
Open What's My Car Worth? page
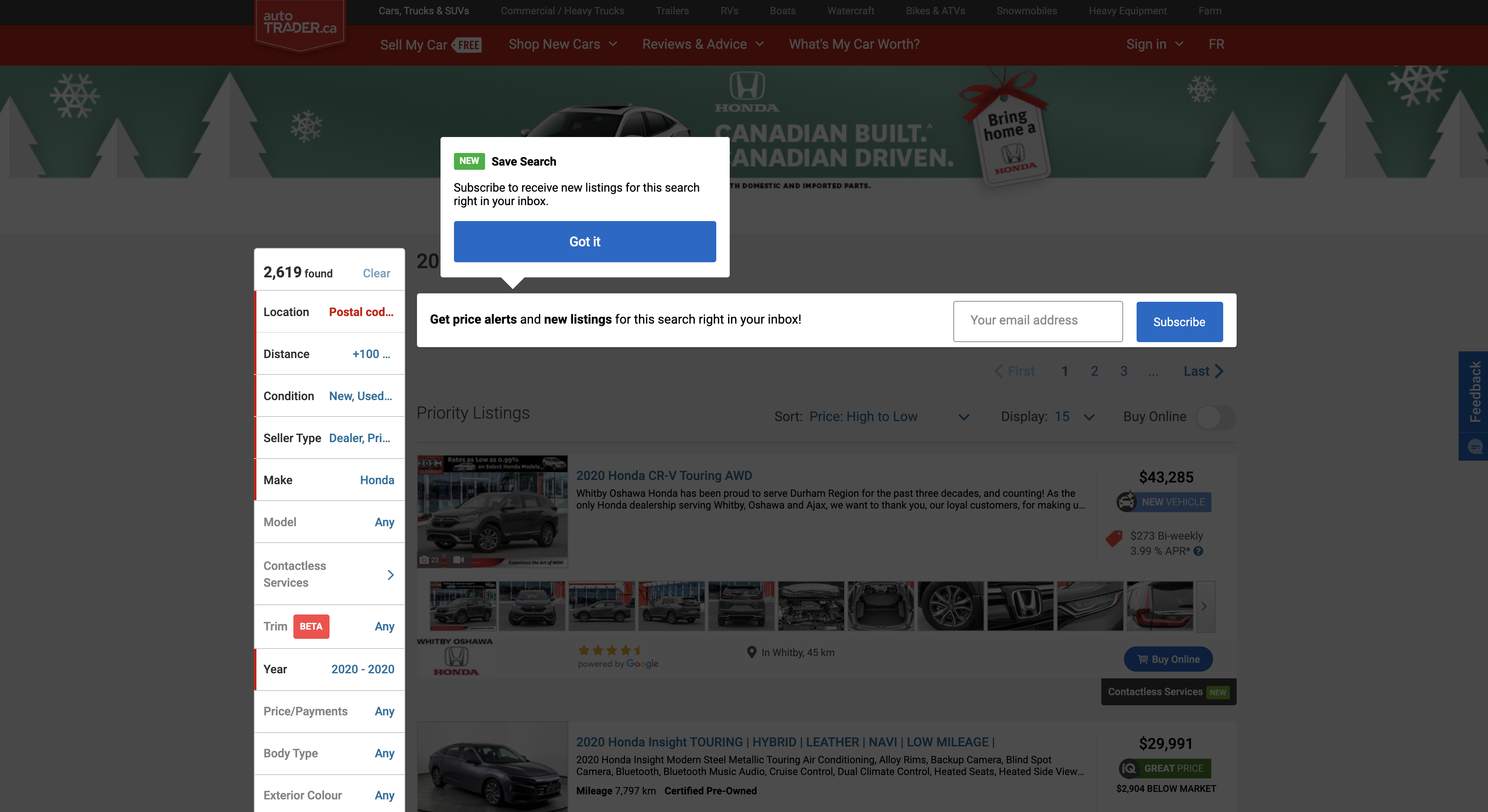[x=854, y=45]
